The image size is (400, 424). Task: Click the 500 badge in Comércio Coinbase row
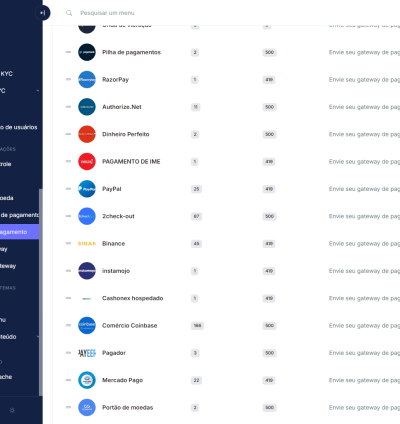pos(269,326)
